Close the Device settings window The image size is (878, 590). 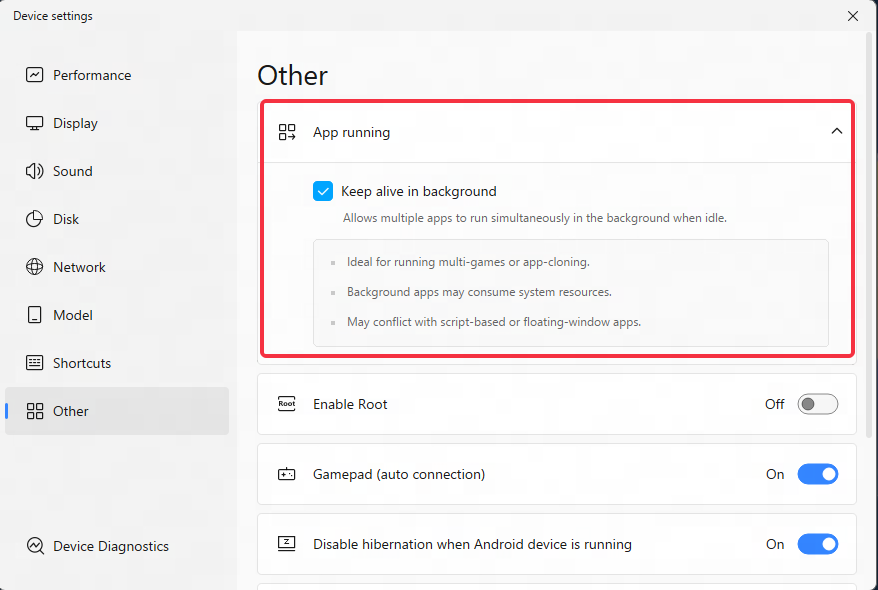852,16
